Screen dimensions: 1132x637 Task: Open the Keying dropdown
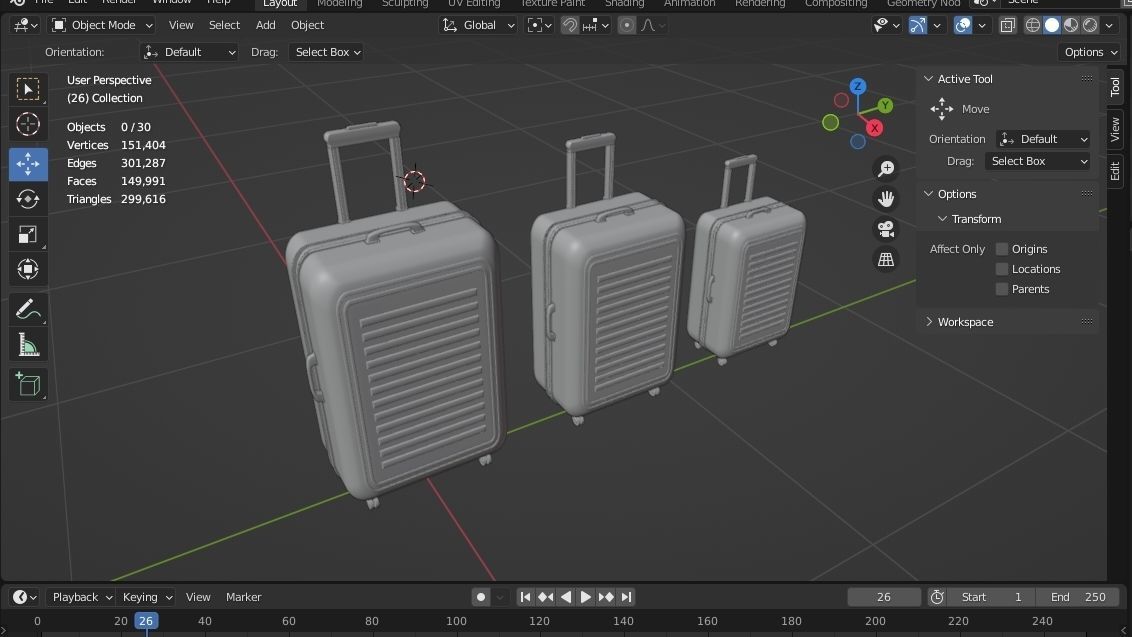[x=147, y=597]
